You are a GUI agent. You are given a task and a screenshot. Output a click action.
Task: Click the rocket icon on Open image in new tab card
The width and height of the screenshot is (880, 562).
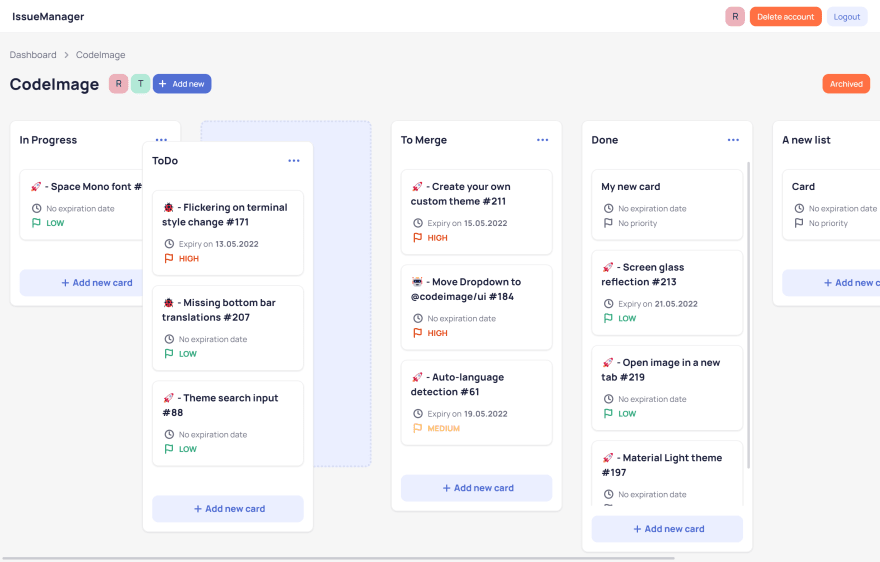[608, 363]
